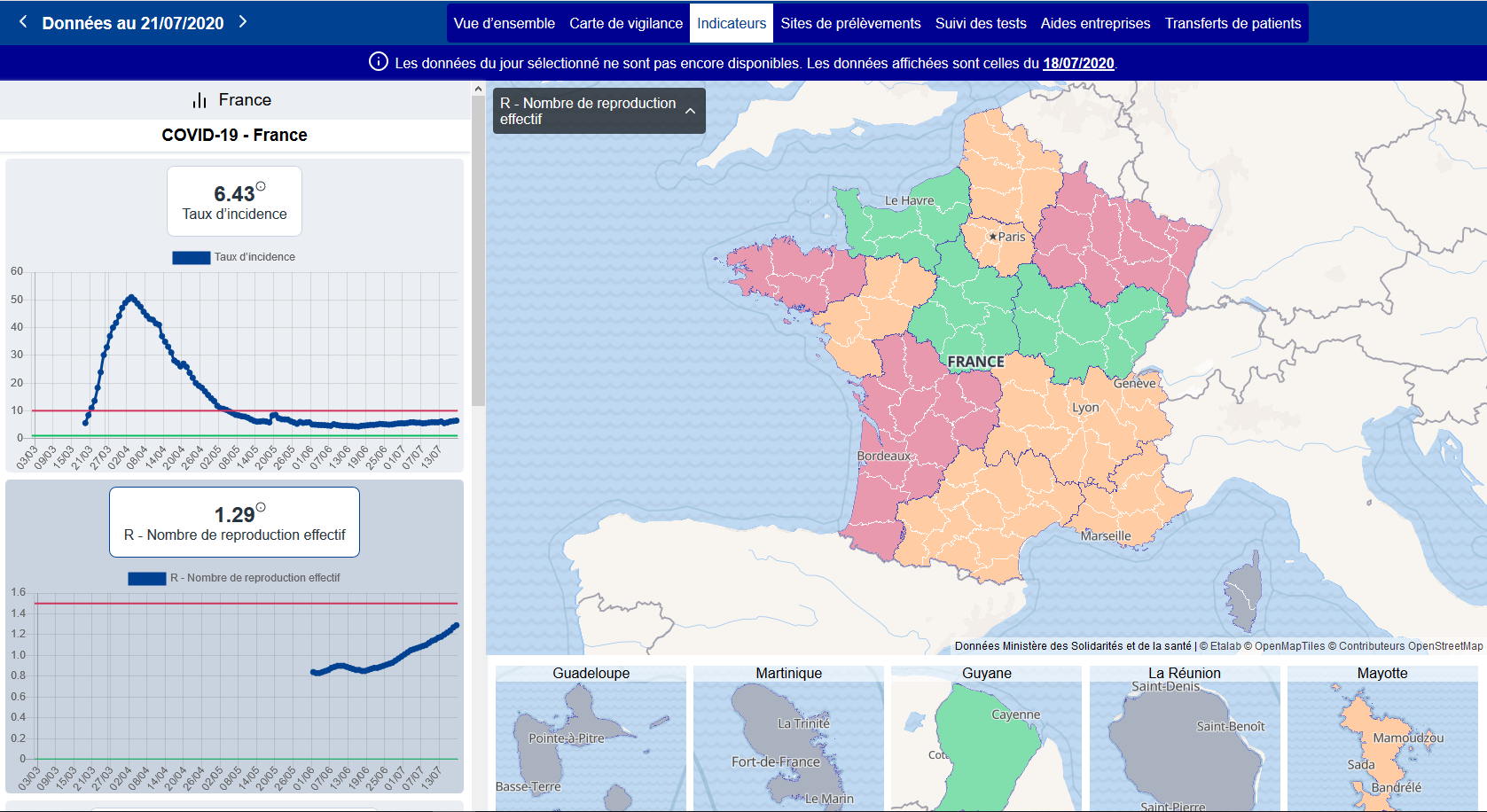Select the Taux d'incidence indicator card

[x=234, y=201]
